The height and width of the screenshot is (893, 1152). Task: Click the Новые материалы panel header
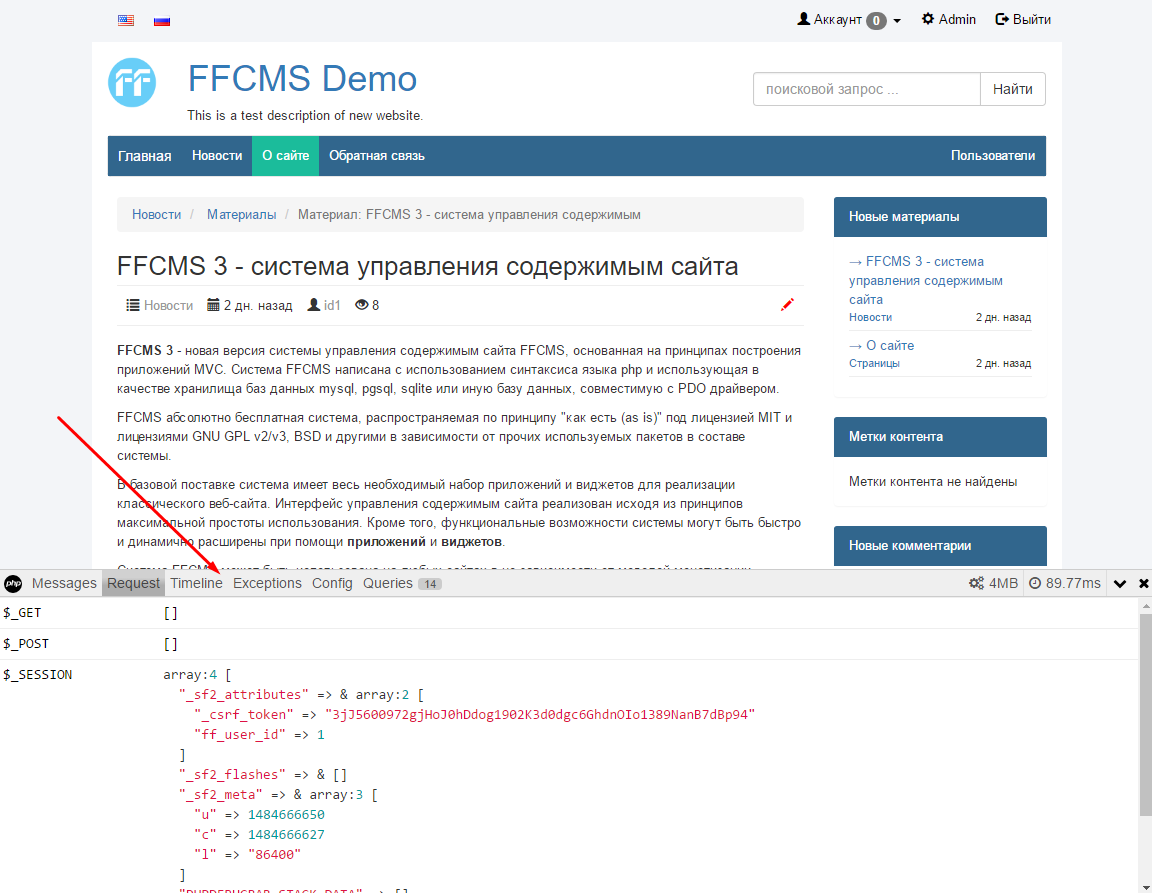tap(940, 217)
